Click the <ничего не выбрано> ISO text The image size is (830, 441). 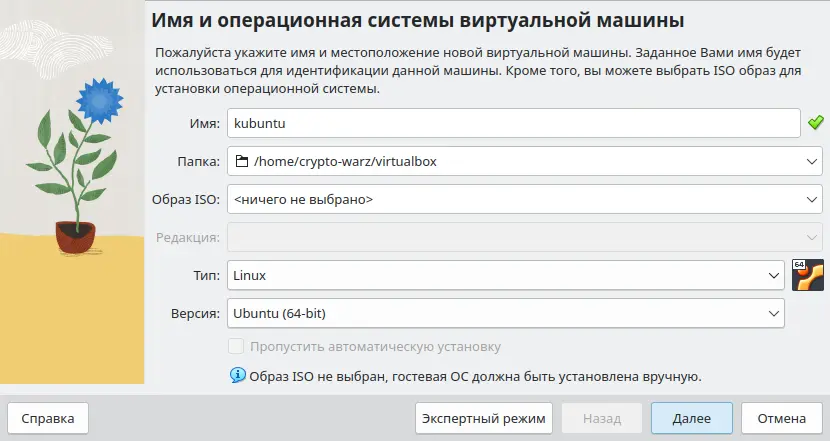click(x=303, y=199)
